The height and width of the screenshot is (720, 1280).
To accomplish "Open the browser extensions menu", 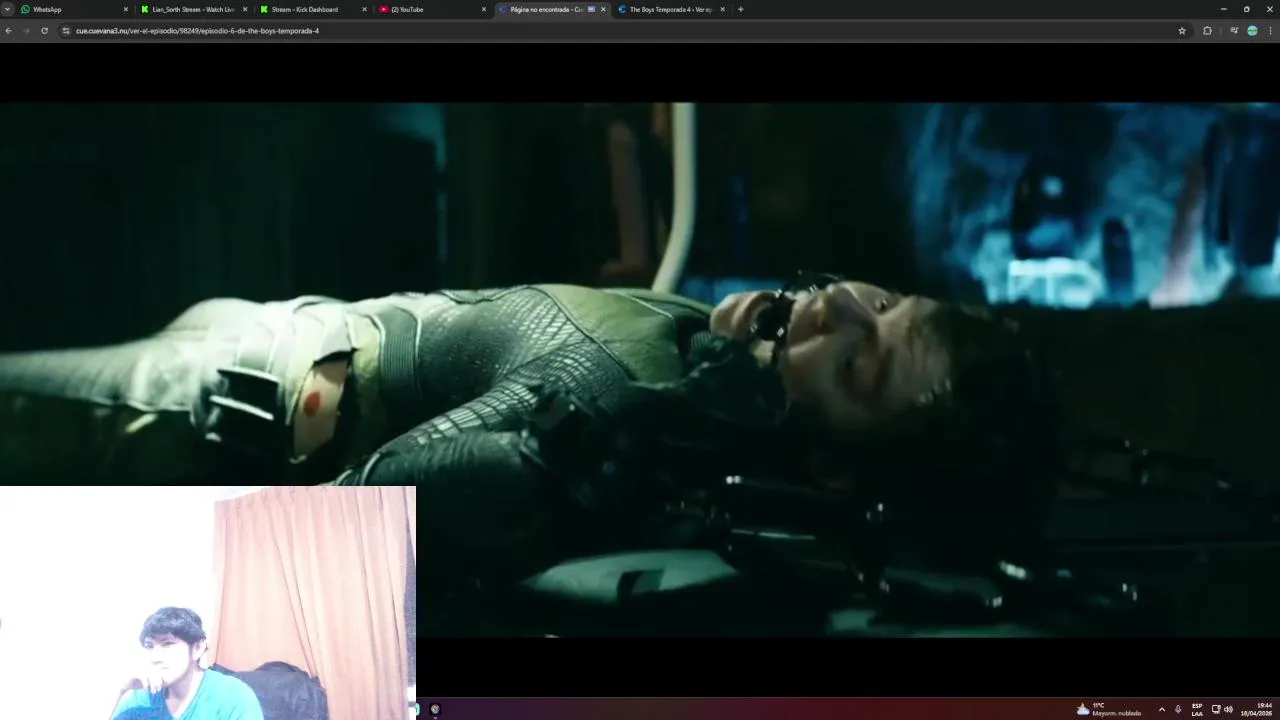I will pos(1207,31).
